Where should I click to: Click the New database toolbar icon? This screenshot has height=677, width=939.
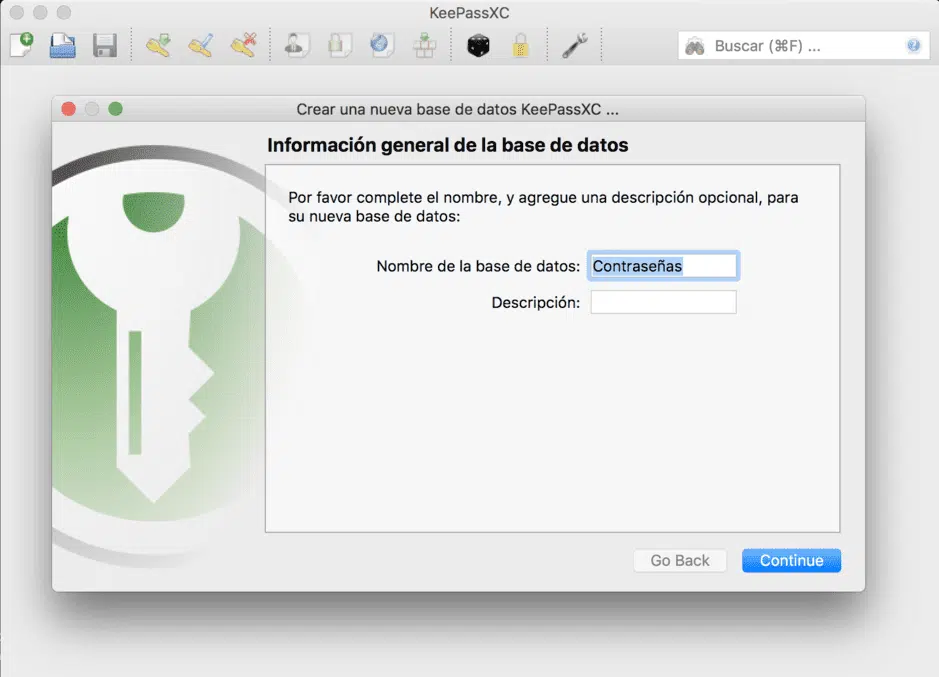pyautogui.click(x=22, y=45)
